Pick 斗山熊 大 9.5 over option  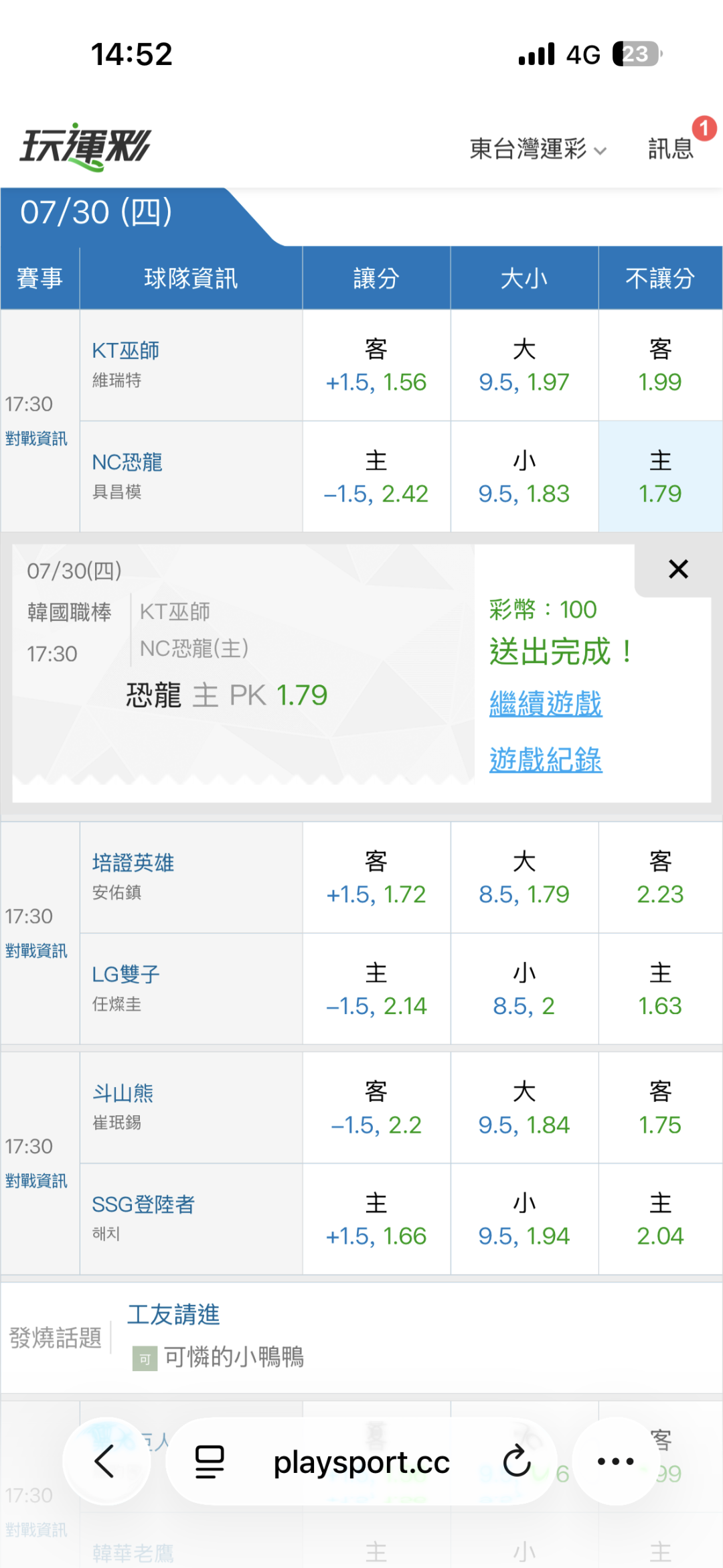[524, 1108]
